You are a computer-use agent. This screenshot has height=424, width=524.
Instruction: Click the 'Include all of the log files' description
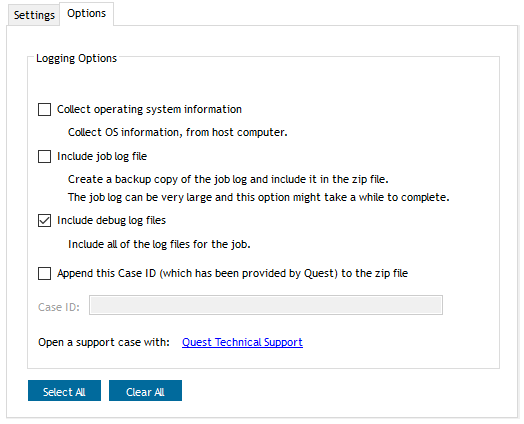click(x=159, y=244)
